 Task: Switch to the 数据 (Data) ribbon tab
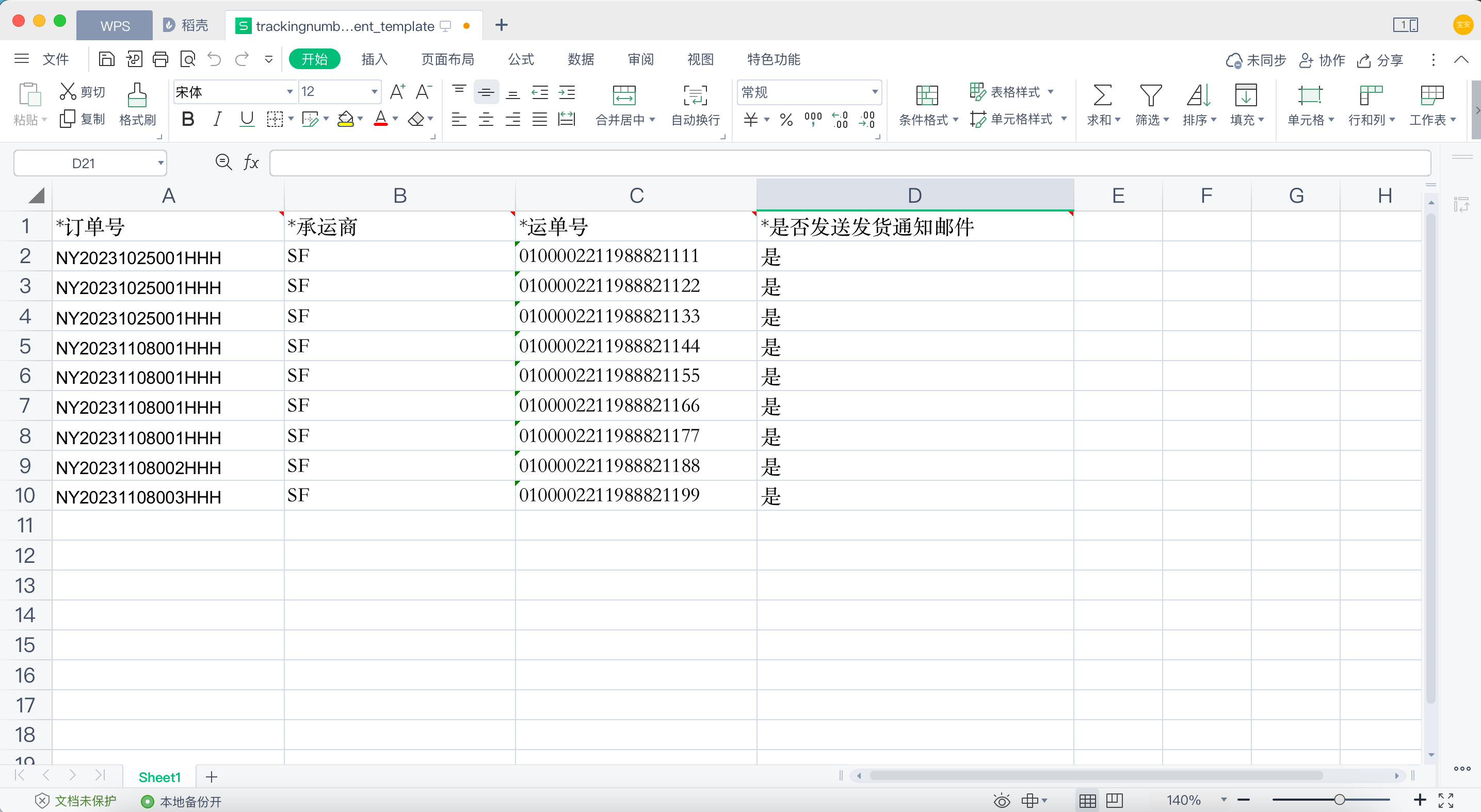pos(581,59)
